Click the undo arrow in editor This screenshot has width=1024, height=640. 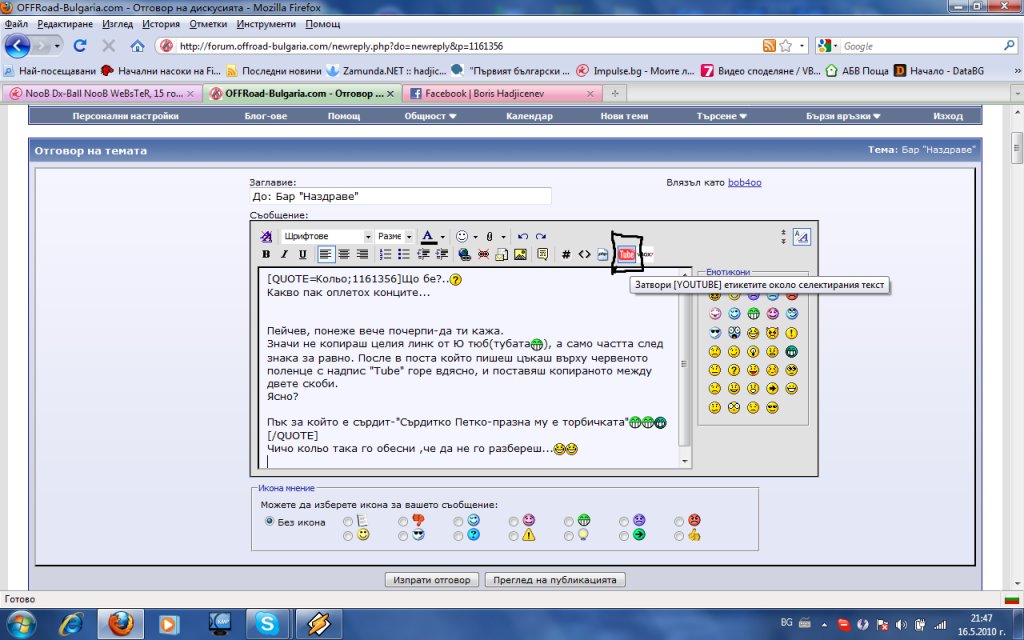point(522,237)
